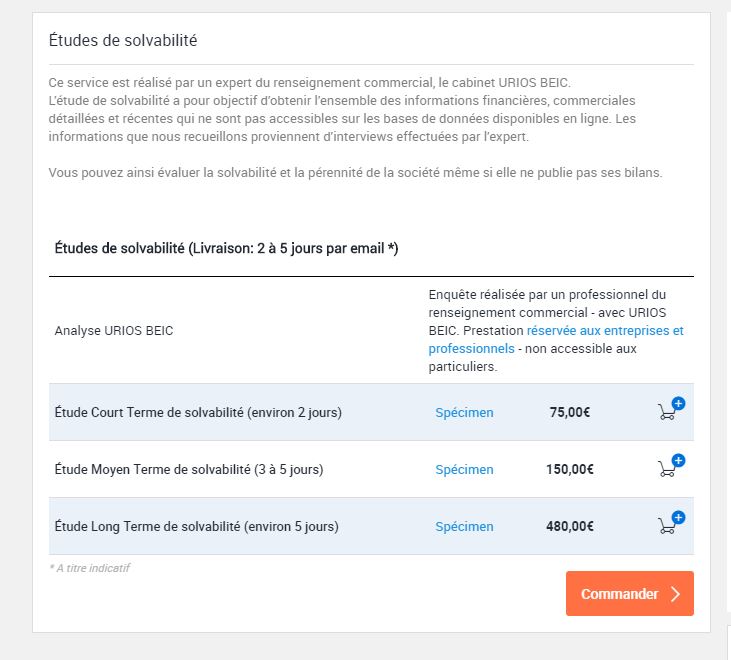Select the Étude Long Terme de solvabilité label

[x=196, y=526]
